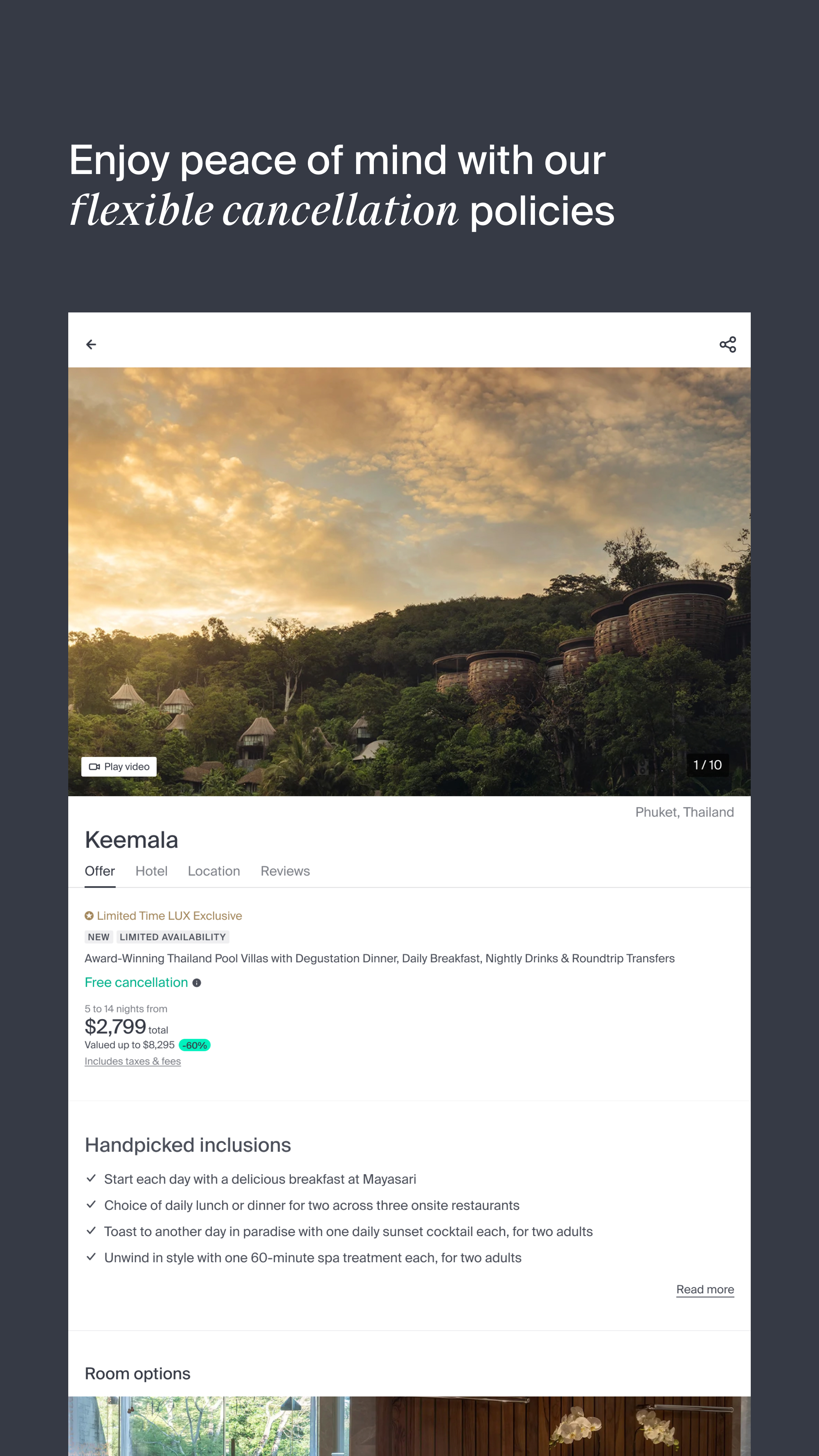Click the LIMITED AVAILABILITY tag

173,937
